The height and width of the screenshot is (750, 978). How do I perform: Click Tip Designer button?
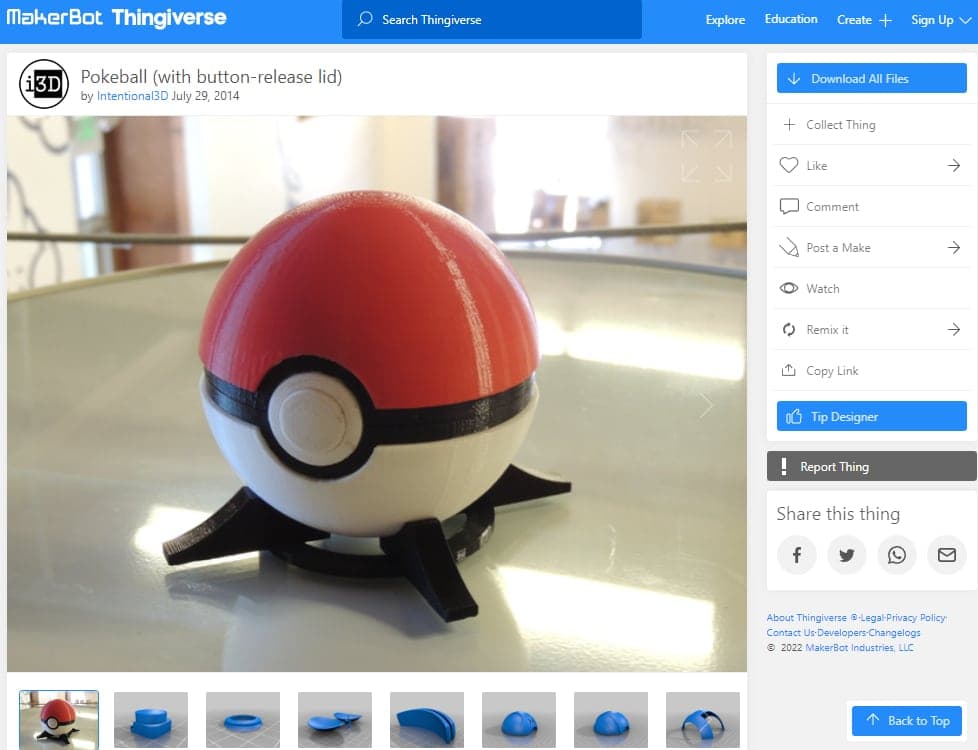871,416
